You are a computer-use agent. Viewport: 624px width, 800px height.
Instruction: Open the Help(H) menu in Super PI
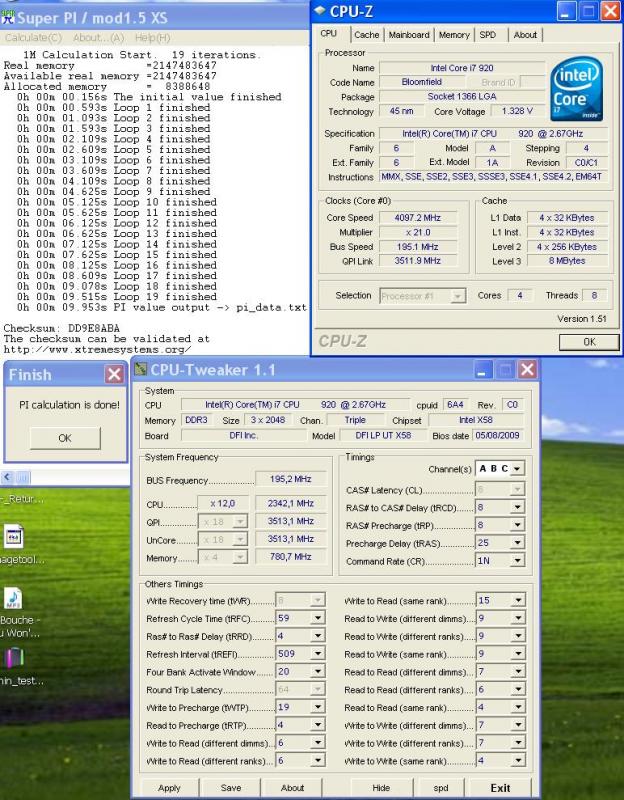point(153,38)
